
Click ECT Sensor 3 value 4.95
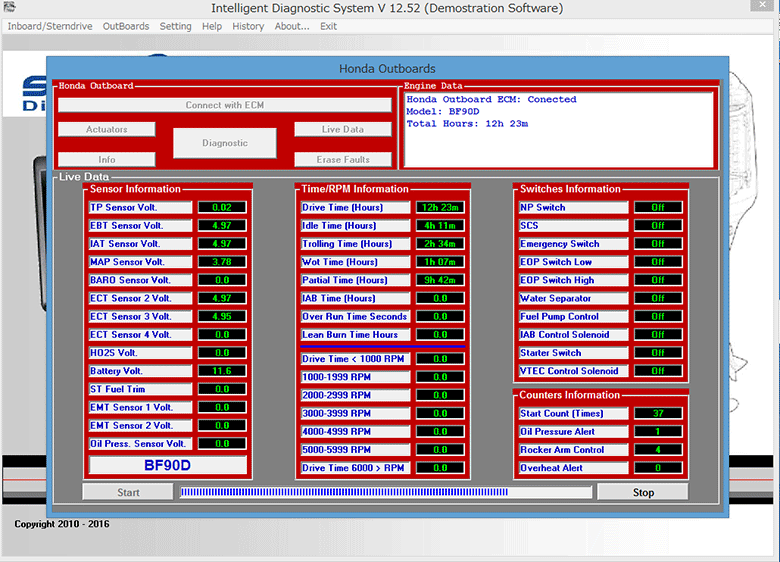tap(222, 316)
